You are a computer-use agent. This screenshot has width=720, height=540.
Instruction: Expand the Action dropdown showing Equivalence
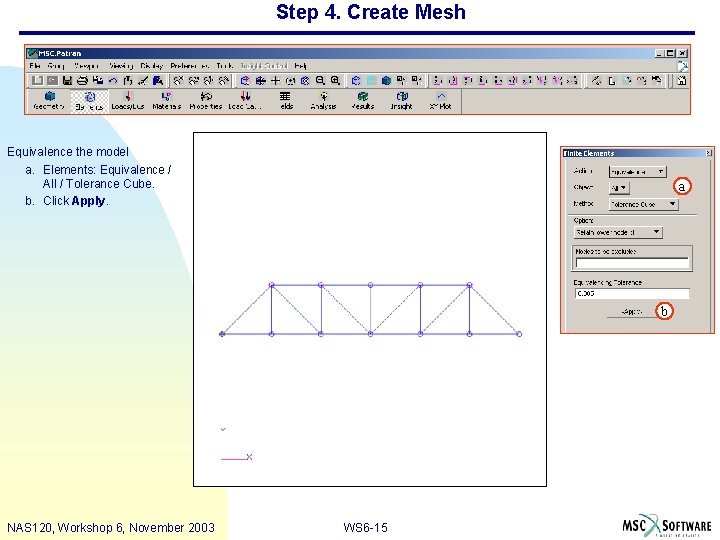(637, 172)
